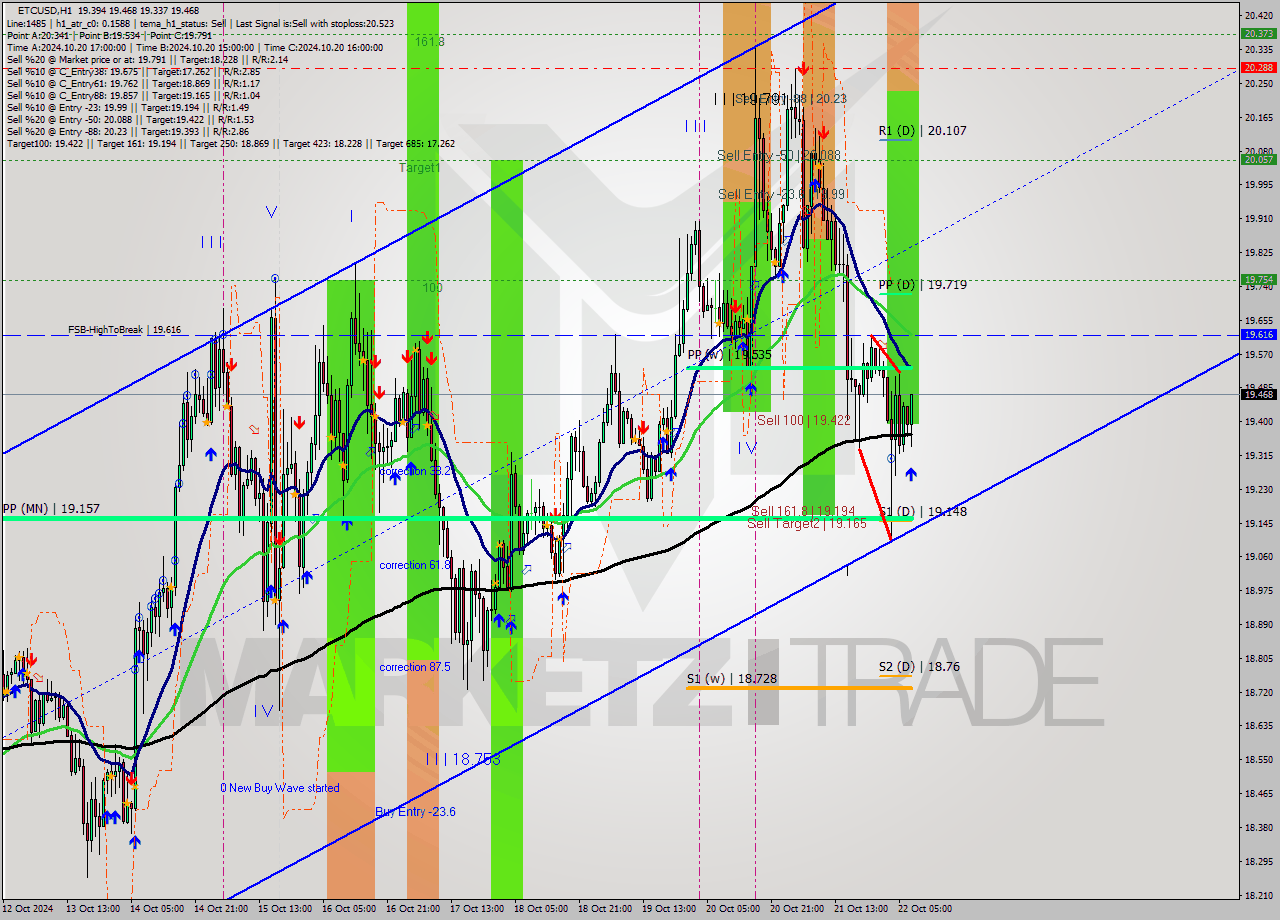Screen dimensions: 1280x920
Task: Select the 'Target100: 19.422' info line
Action: point(231,144)
